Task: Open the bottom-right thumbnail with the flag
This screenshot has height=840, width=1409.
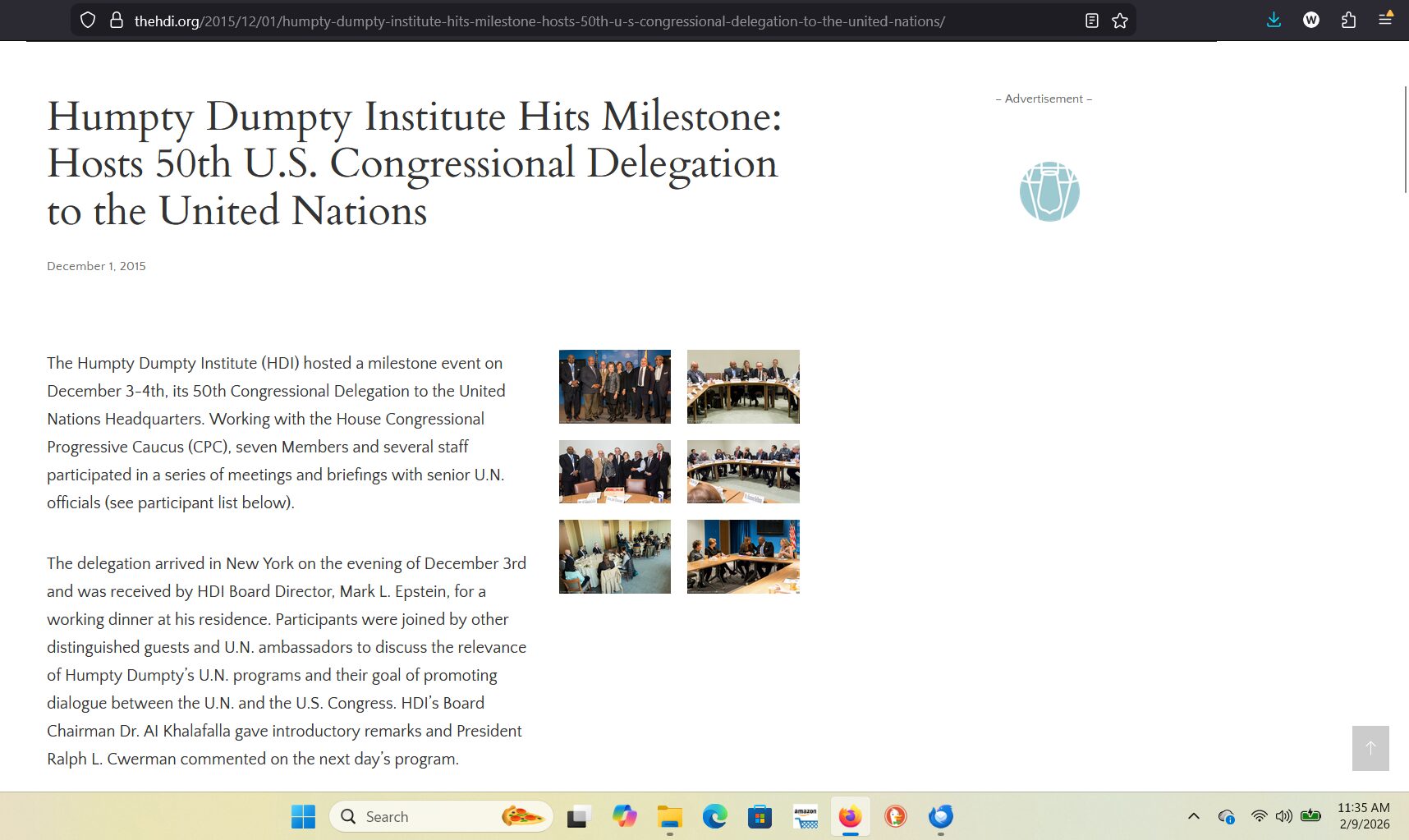Action: [x=743, y=557]
